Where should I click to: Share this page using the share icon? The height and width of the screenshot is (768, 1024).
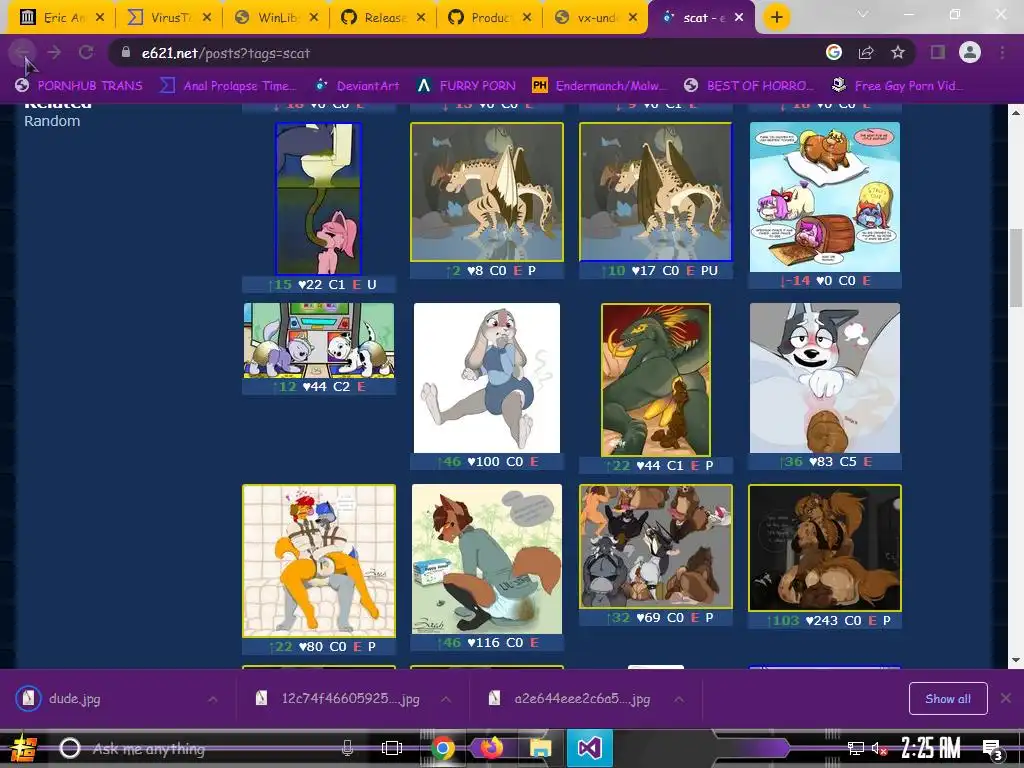(x=866, y=53)
